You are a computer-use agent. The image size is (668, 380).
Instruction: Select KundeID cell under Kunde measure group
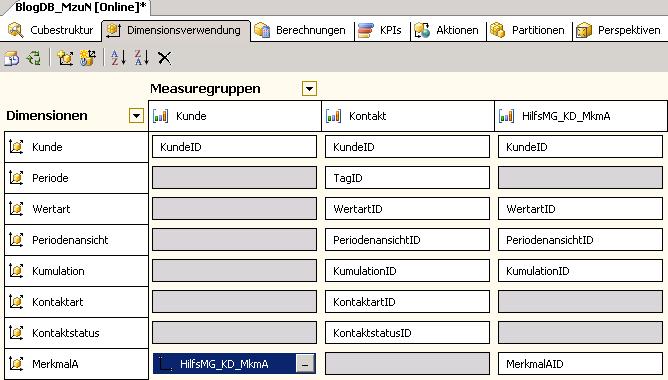[x=234, y=147]
